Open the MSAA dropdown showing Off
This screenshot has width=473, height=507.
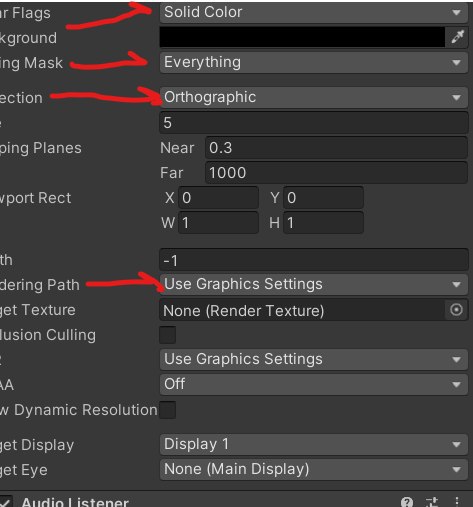[x=314, y=385]
